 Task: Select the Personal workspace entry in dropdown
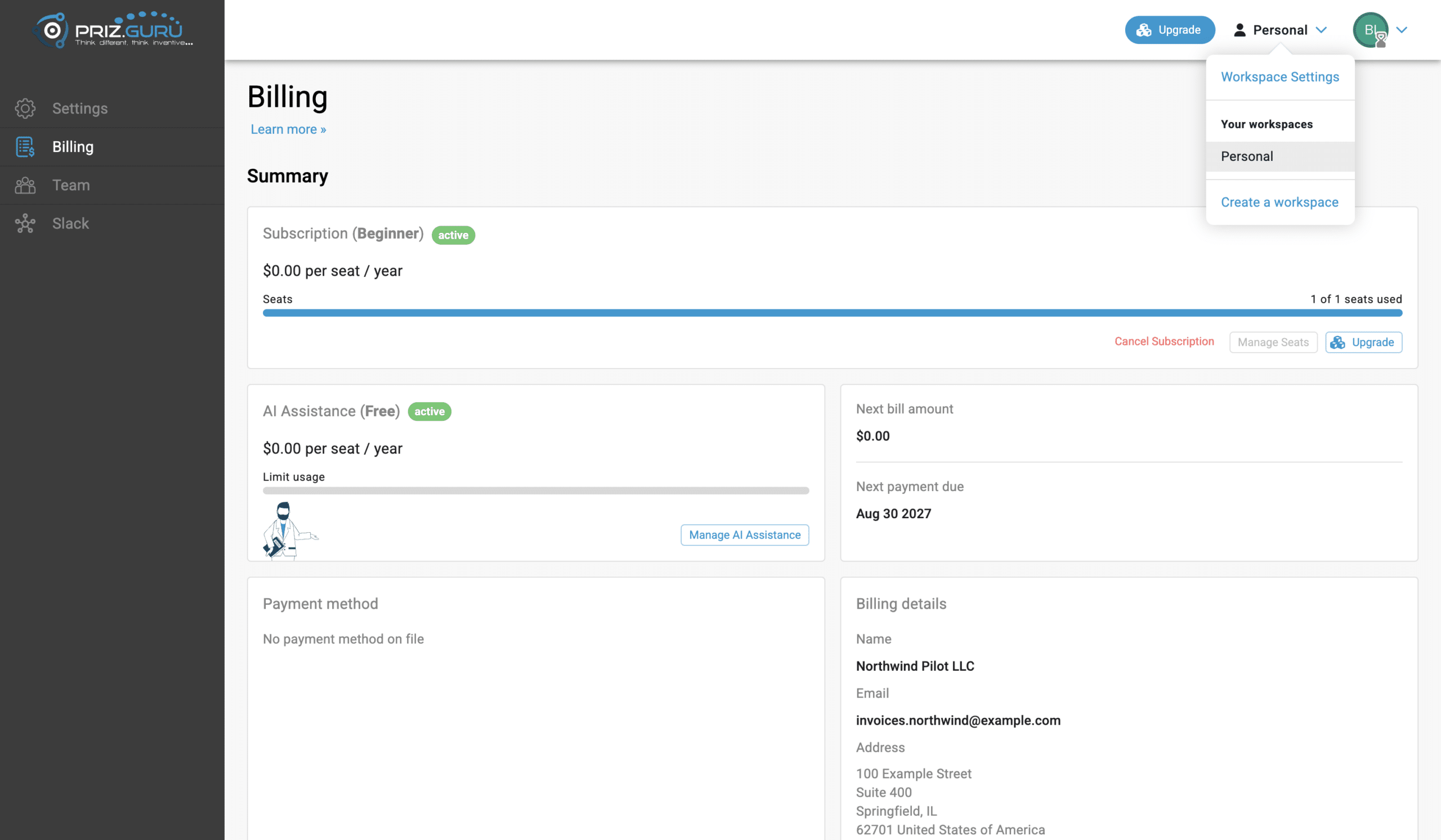coord(1280,156)
